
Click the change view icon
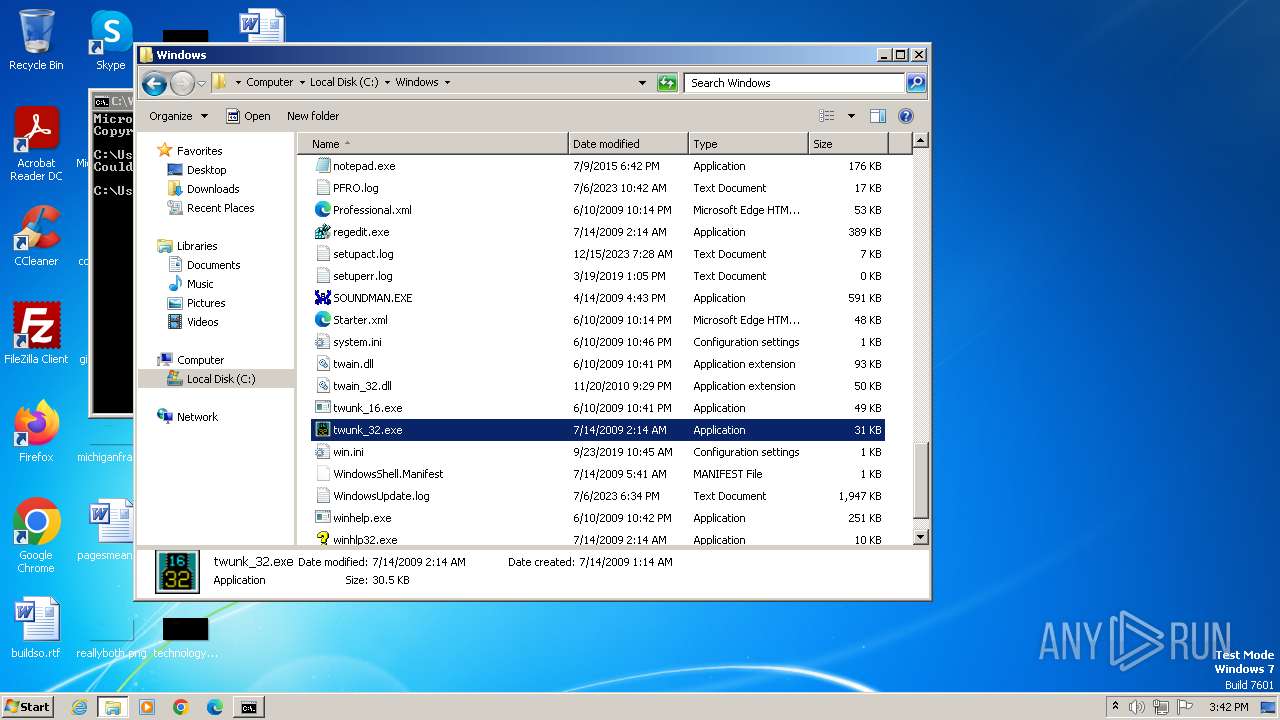click(826, 116)
